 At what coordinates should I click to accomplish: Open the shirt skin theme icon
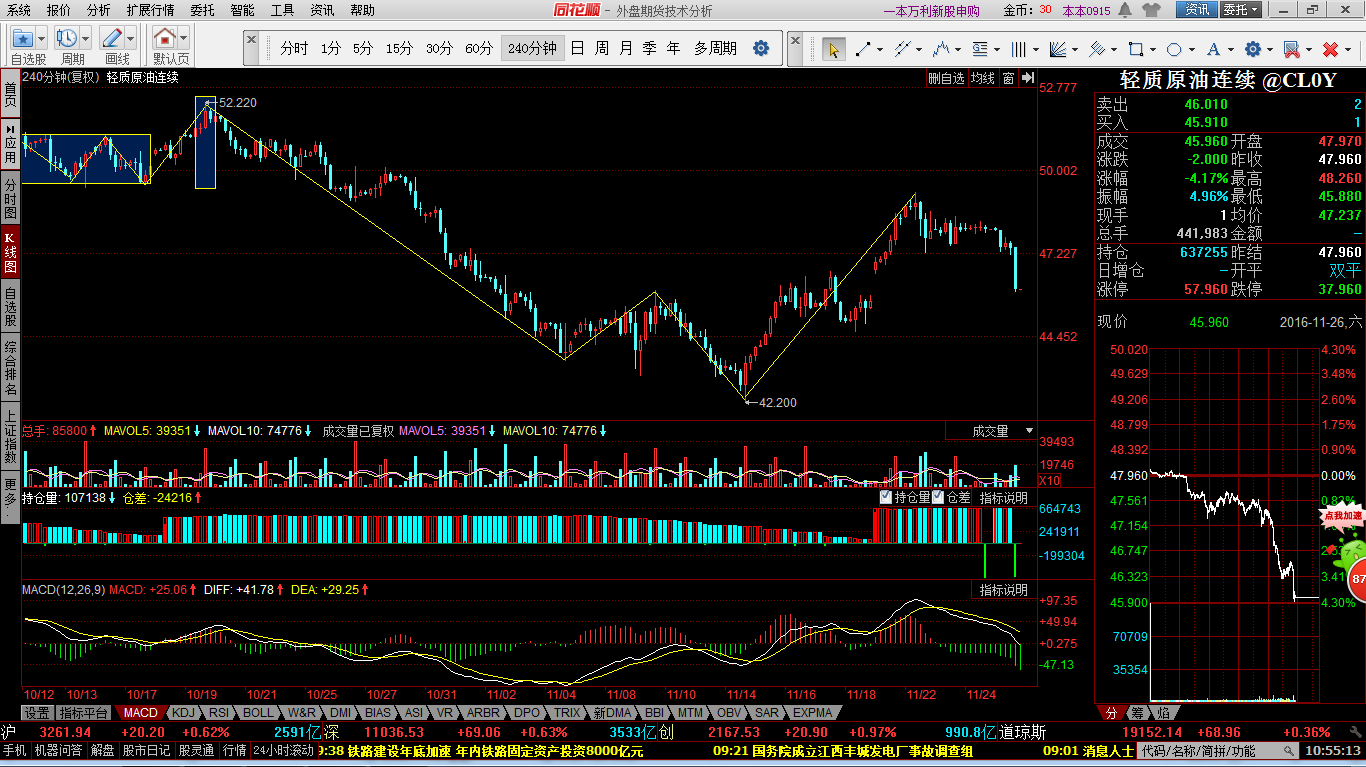click(x=1152, y=10)
